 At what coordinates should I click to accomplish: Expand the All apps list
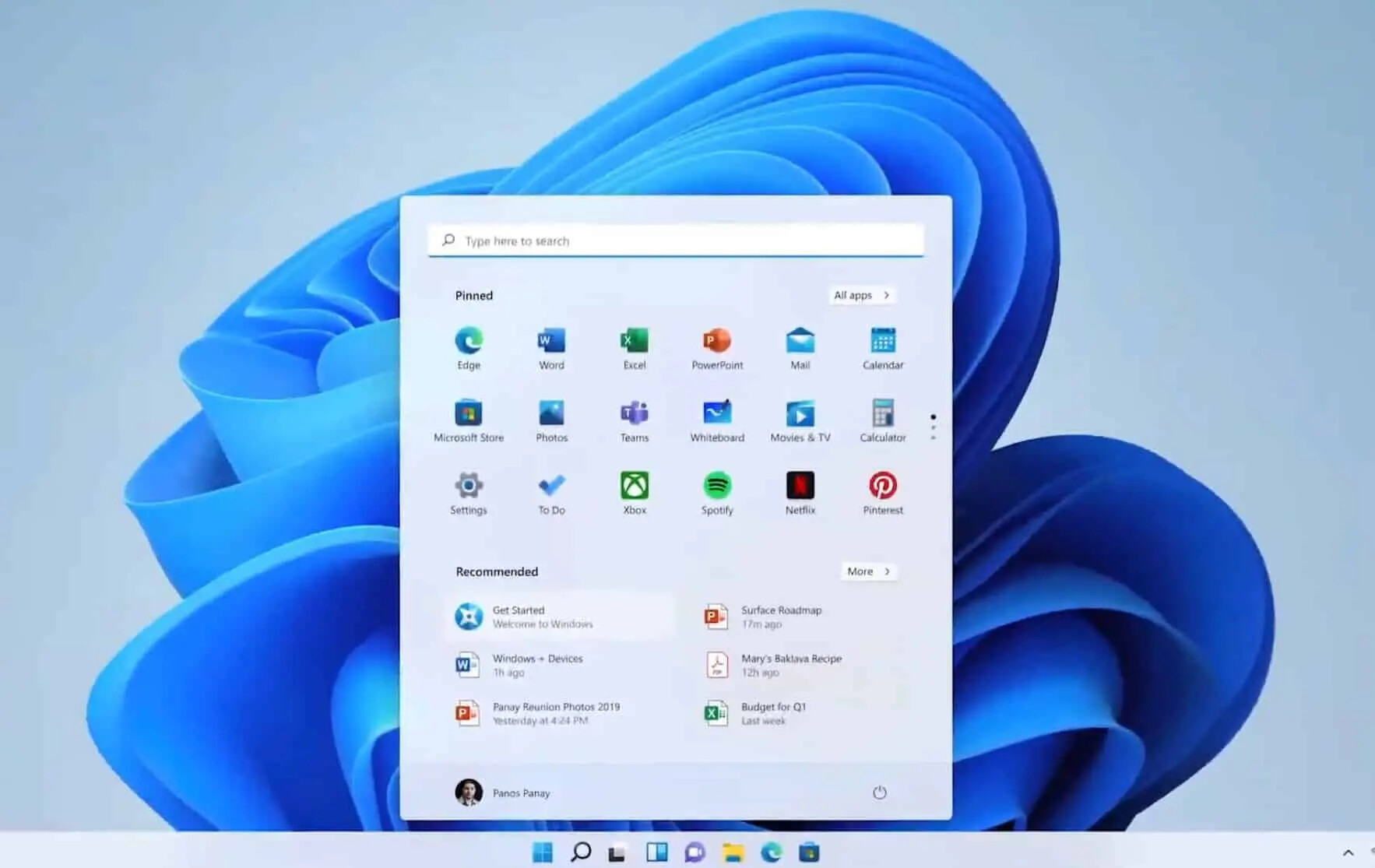(862, 295)
